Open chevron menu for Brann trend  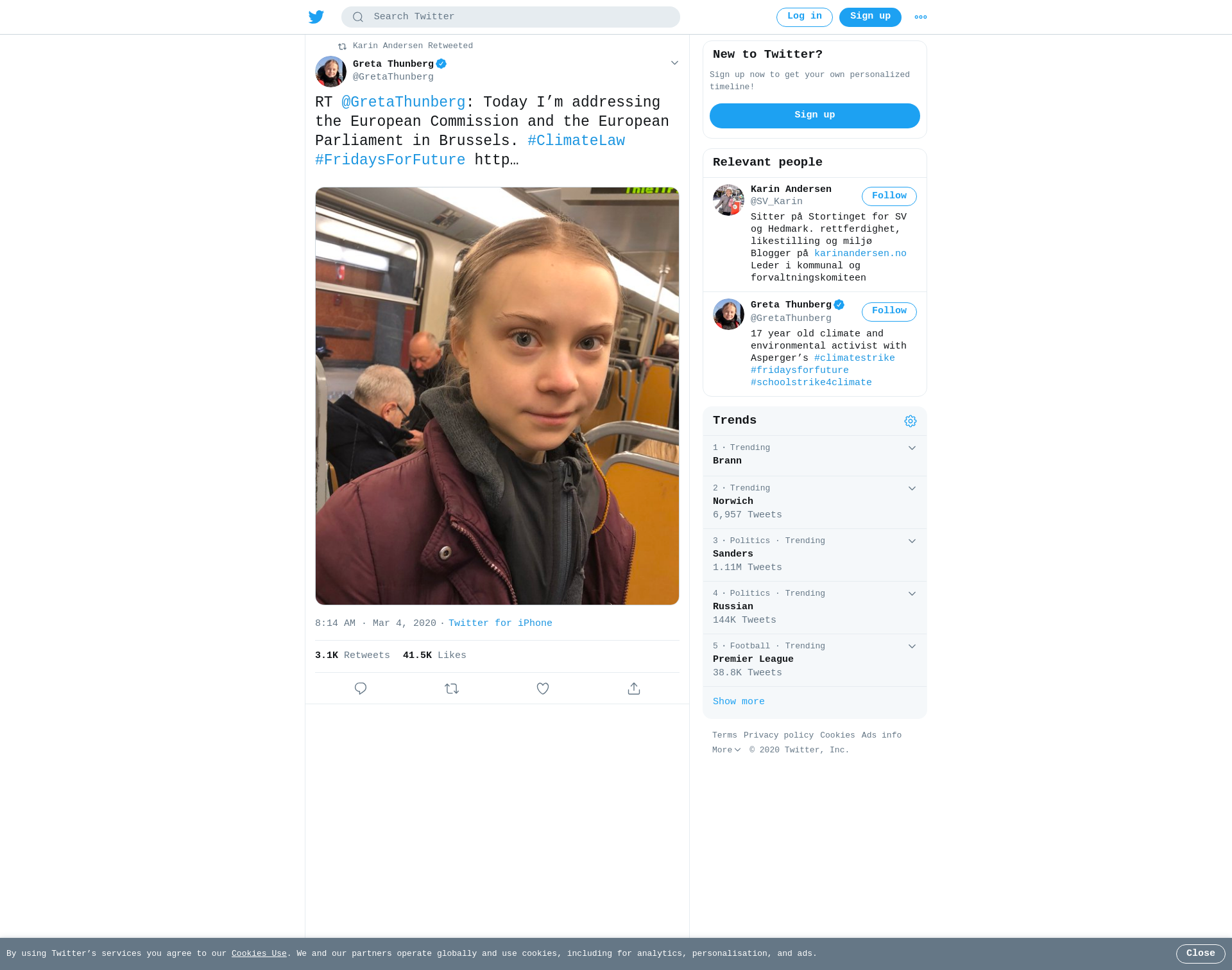(912, 448)
